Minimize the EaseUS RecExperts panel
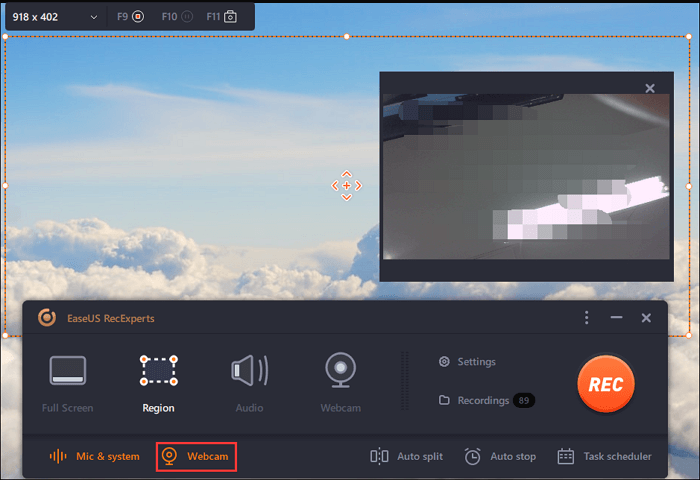Viewport: 700px width, 480px height. click(617, 317)
